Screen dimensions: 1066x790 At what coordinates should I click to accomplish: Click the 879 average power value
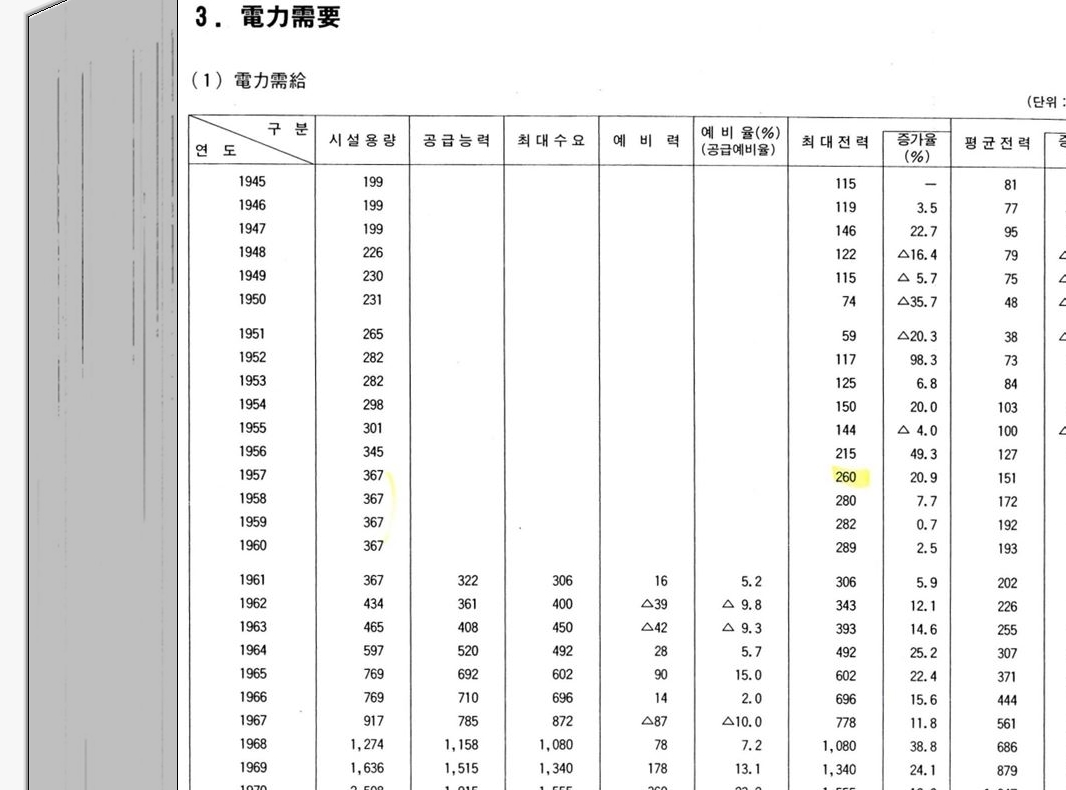[1006, 771]
